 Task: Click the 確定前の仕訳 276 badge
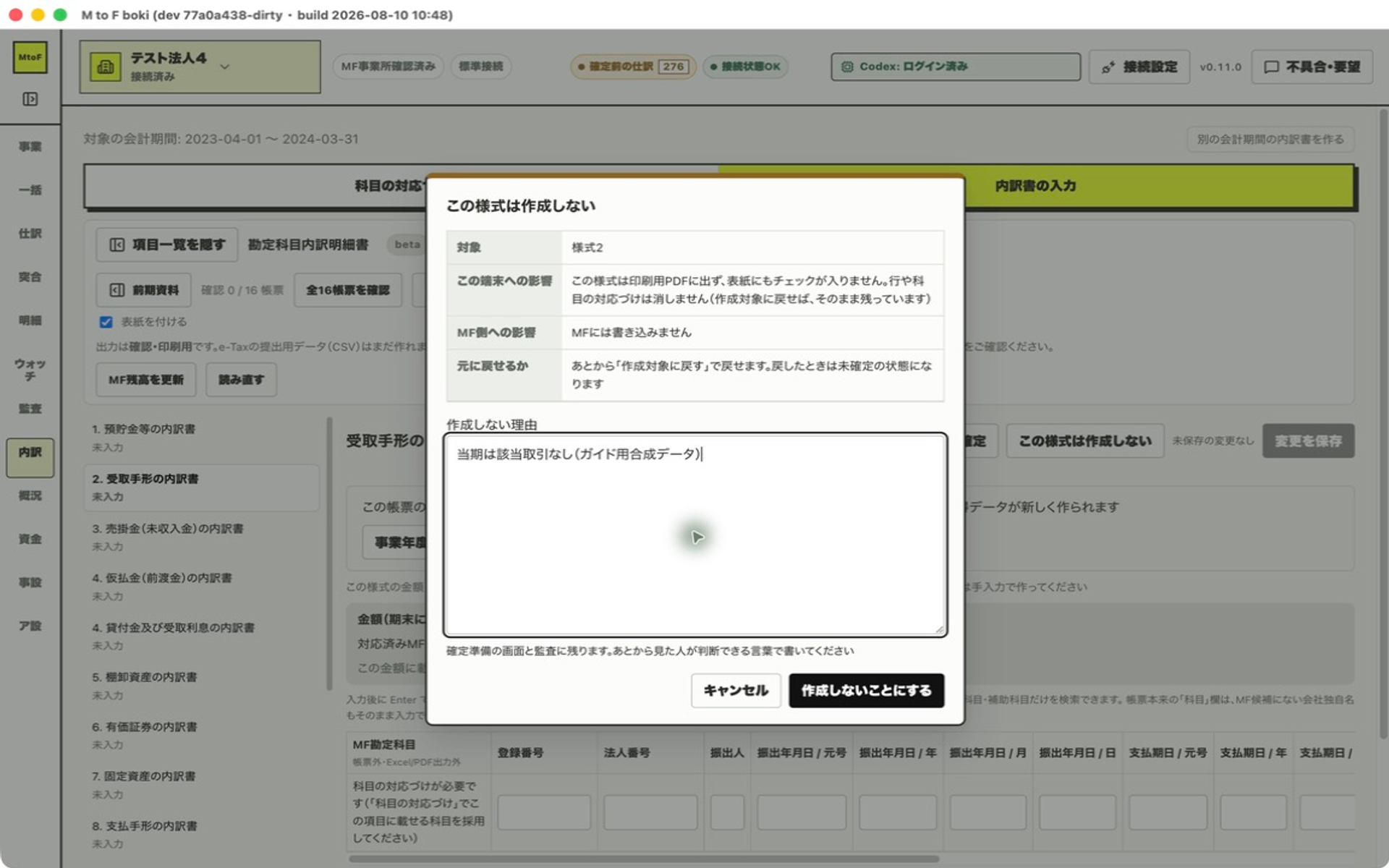click(x=633, y=67)
